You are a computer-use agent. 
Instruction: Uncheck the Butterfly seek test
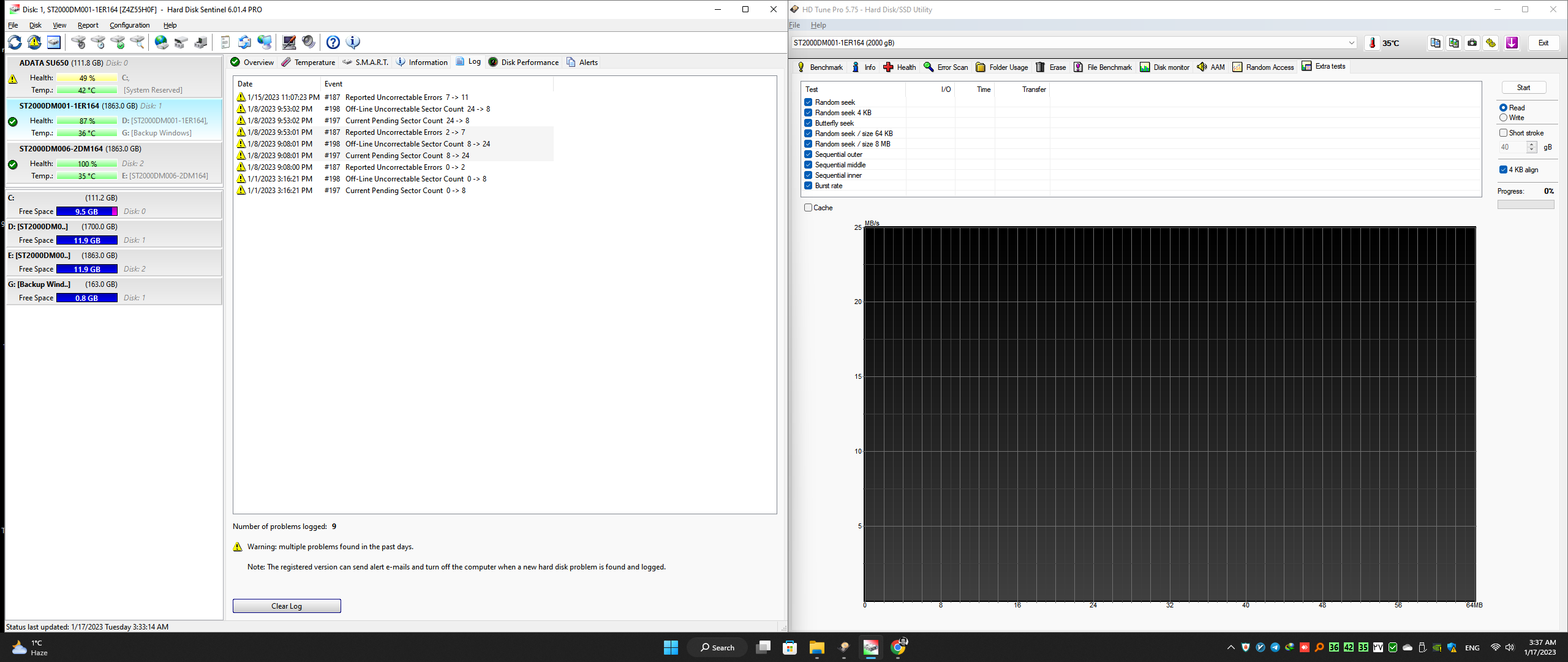pos(808,123)
